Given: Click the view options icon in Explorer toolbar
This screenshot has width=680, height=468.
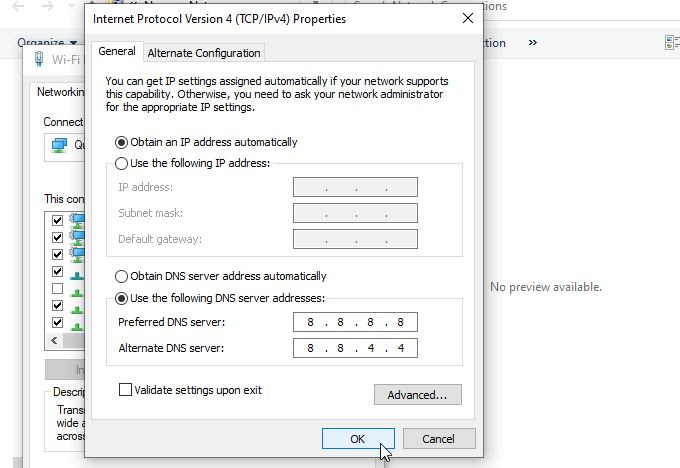Looking at the screenshot, I should coord(672,43).
